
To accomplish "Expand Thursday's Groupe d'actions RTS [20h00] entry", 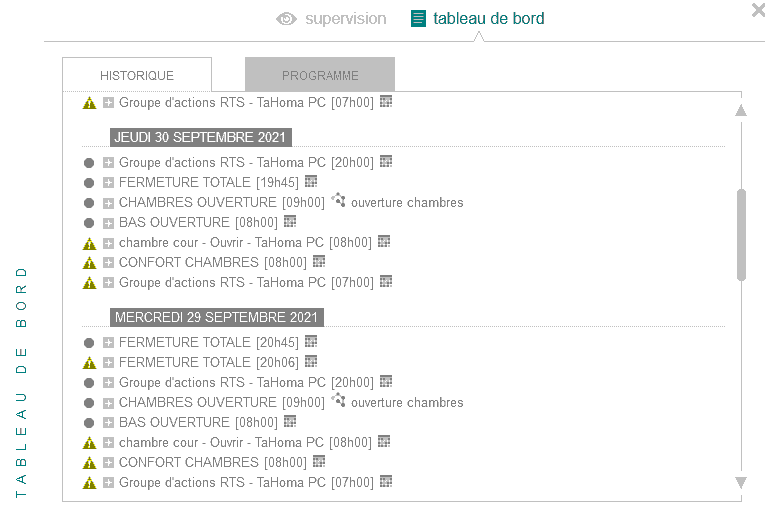I will [108, 163].
